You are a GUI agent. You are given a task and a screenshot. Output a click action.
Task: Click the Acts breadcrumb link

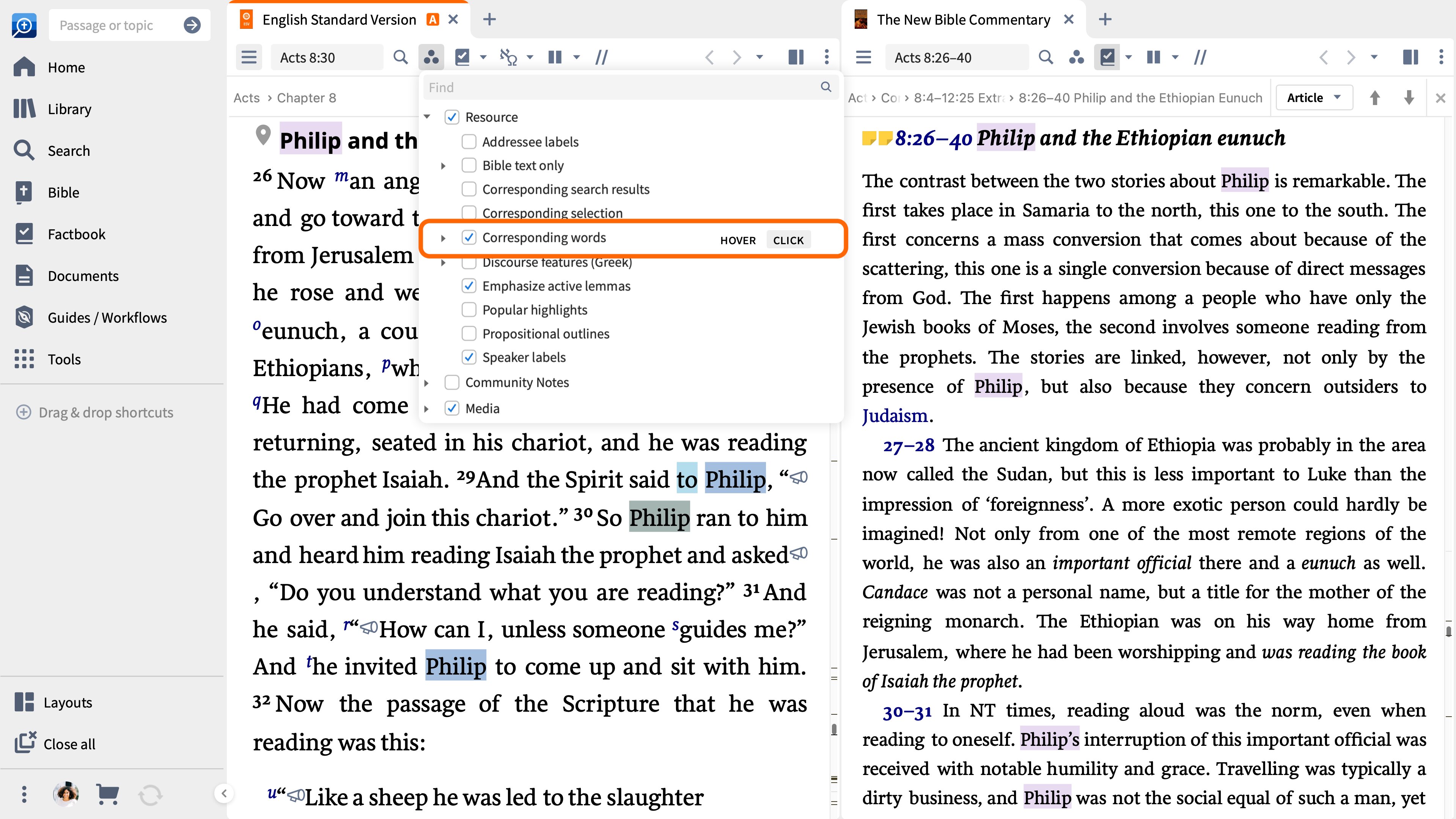pos(247,98)
